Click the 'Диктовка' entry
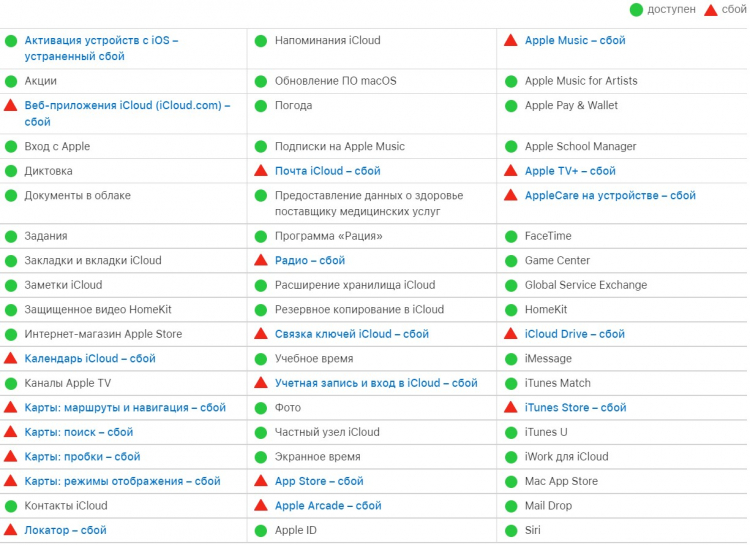Image resolution: width=750 pixels, height=545 pixels. pos(48,171)
